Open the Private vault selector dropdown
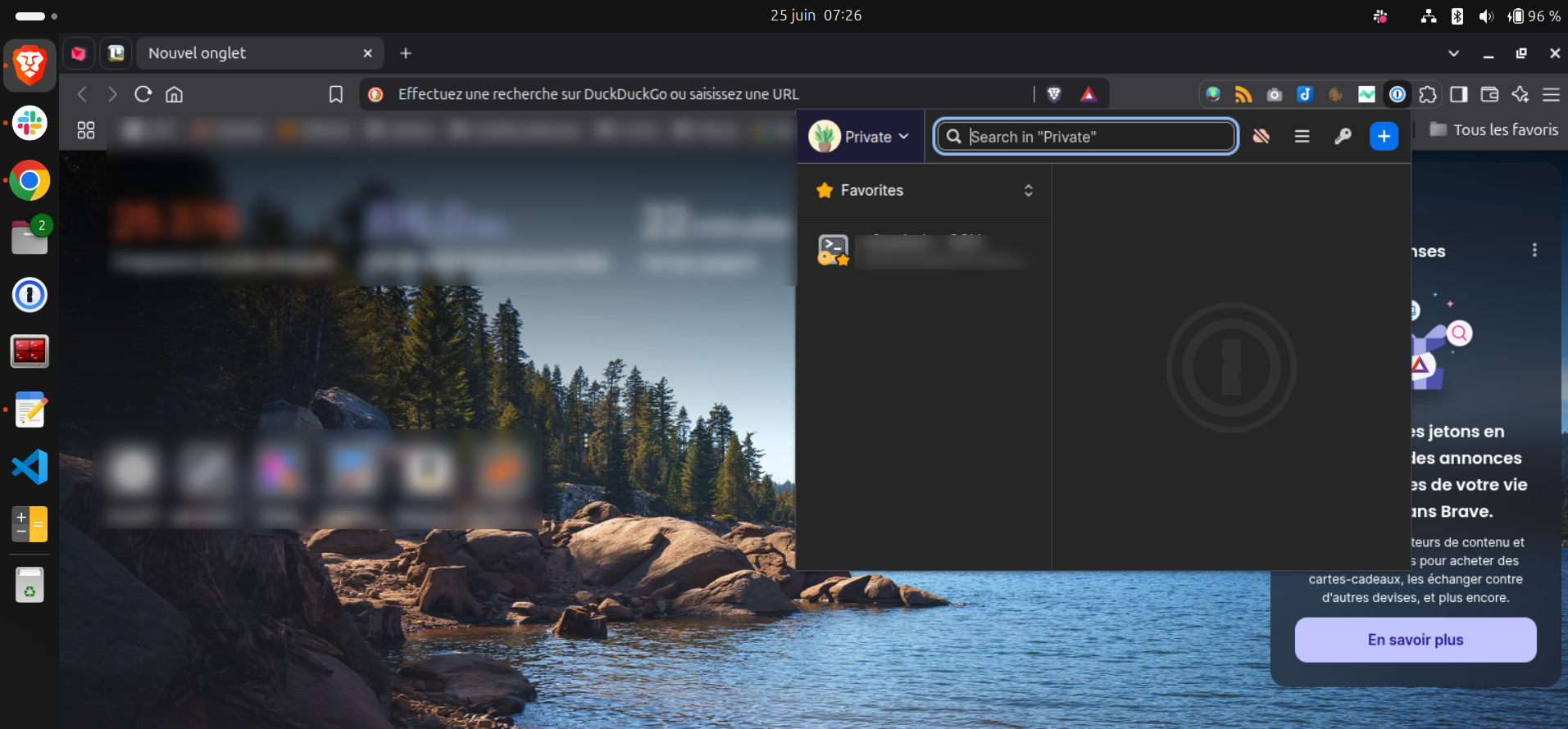The height and width of the screenshot is (729, 1568). tap(860, 137)
